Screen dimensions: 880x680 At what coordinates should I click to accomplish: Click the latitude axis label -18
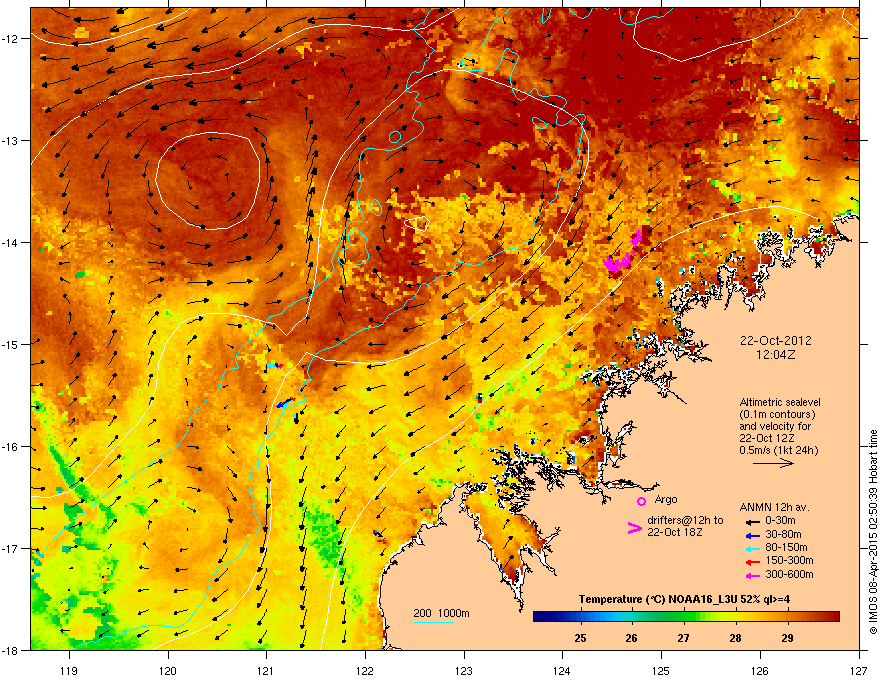(x=10, y=650)
